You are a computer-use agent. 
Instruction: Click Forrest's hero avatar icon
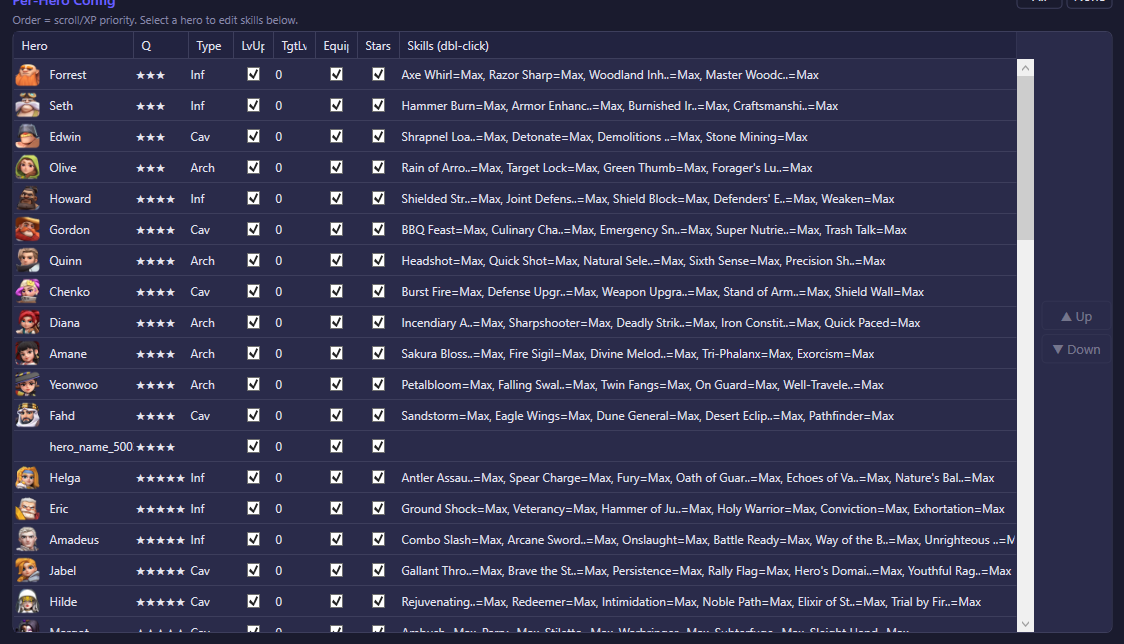pos(28,75)
